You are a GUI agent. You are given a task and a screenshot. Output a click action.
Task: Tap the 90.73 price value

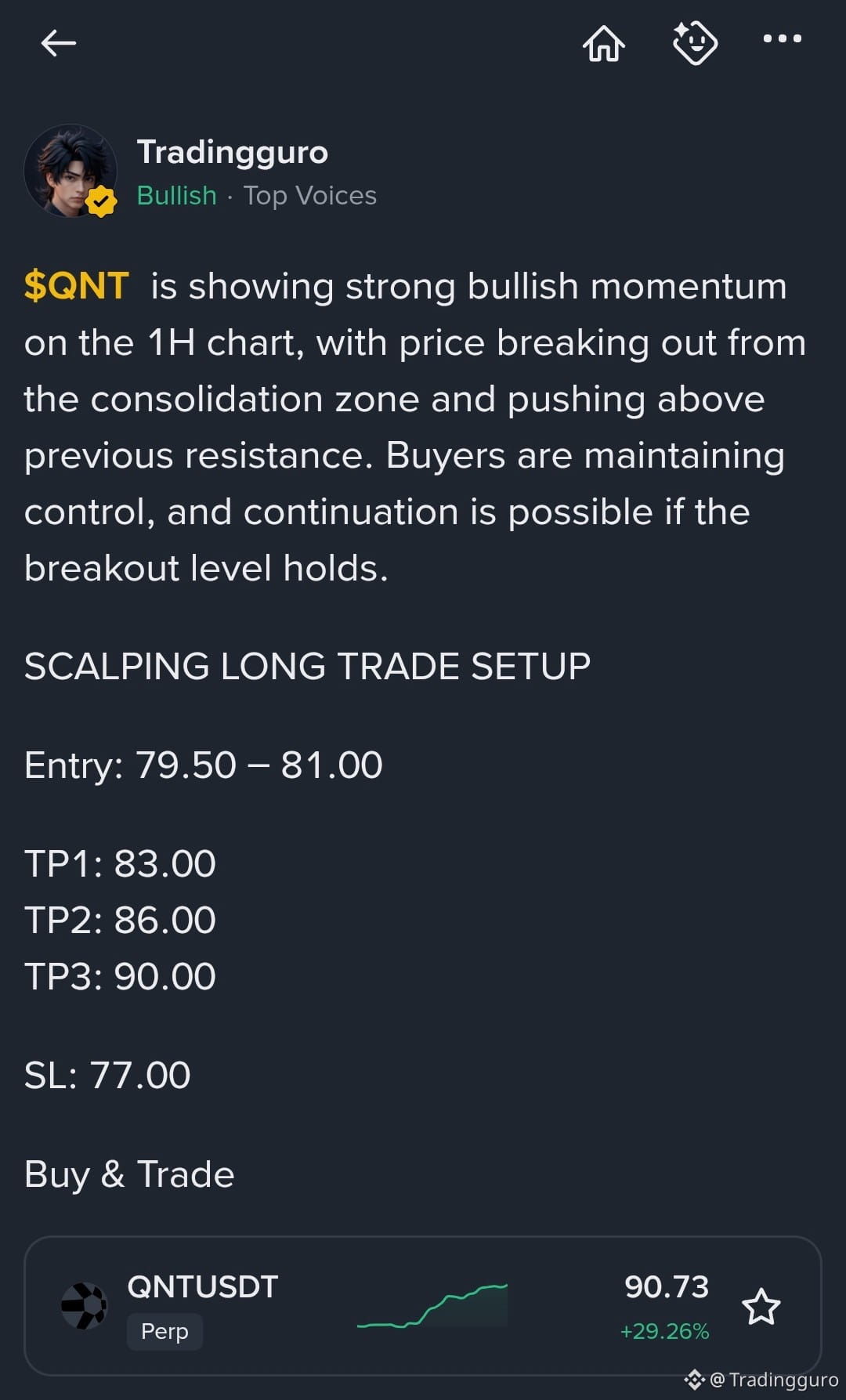(667, 1286)
